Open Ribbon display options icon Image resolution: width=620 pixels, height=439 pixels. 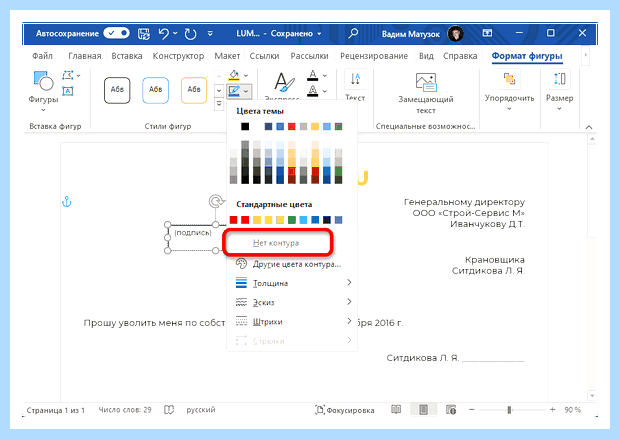click(x=487, y=33)
